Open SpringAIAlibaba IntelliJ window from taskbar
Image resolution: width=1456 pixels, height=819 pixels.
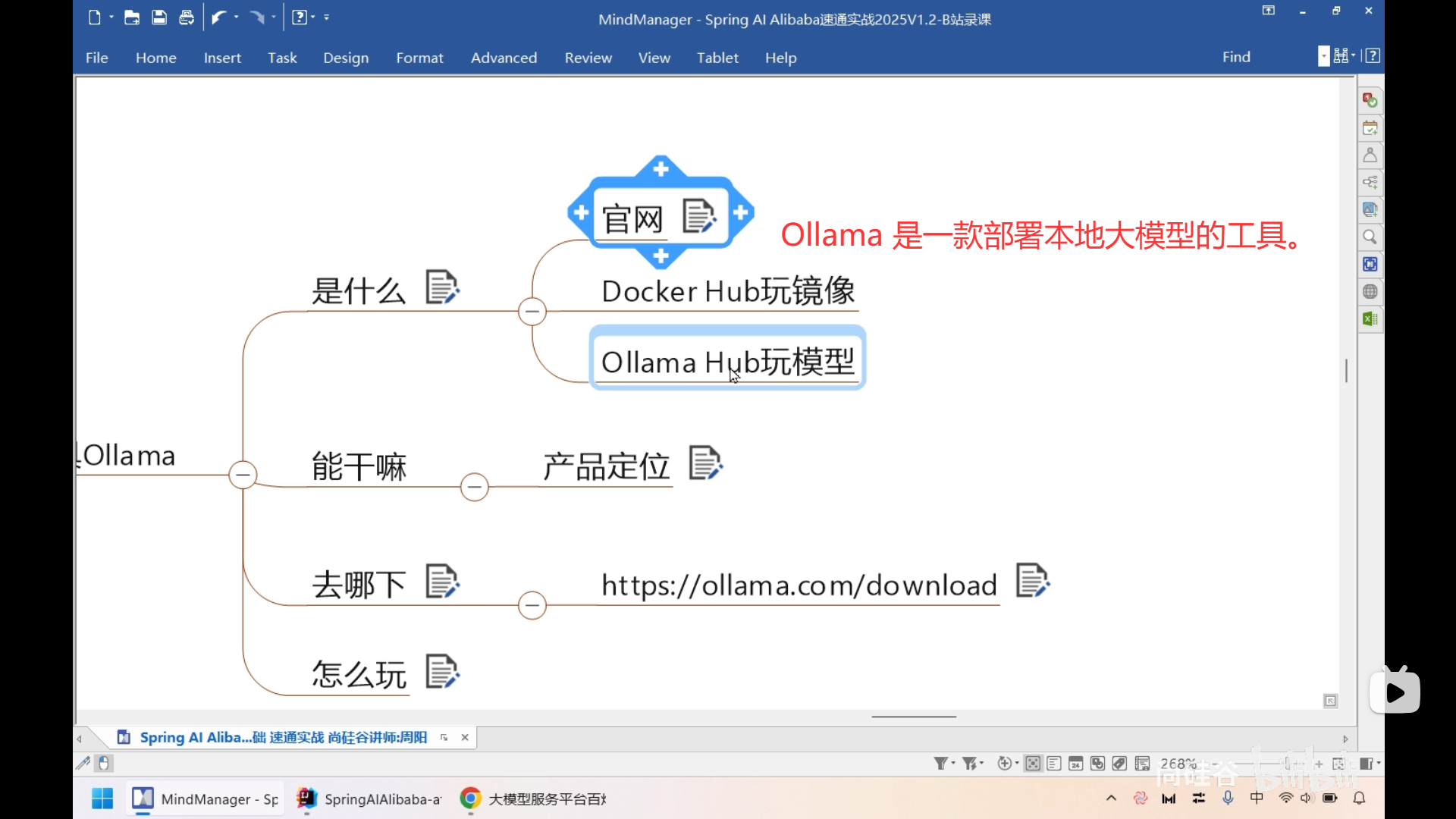point(369,799)
